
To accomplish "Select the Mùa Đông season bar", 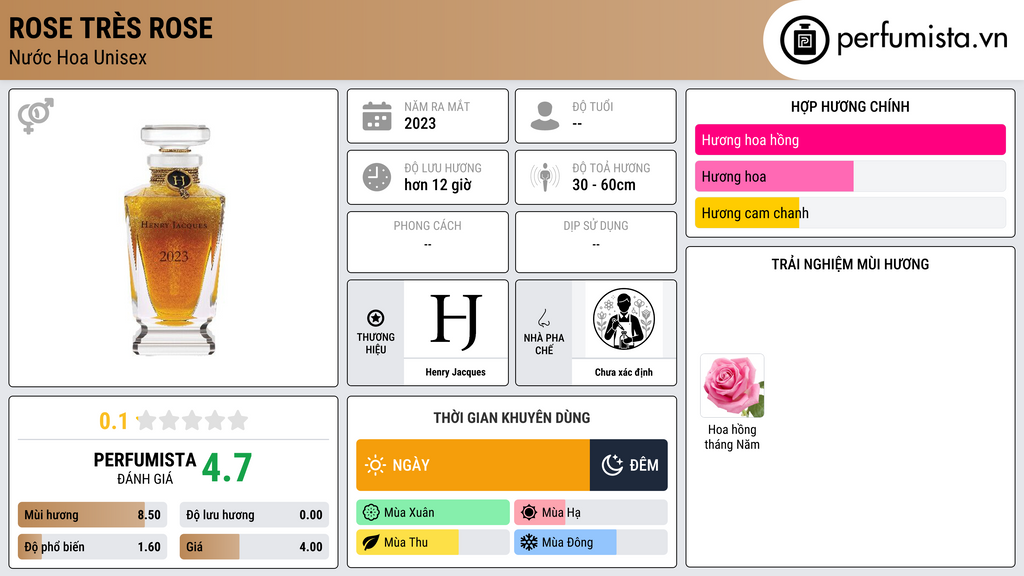I will click(591, 542).
